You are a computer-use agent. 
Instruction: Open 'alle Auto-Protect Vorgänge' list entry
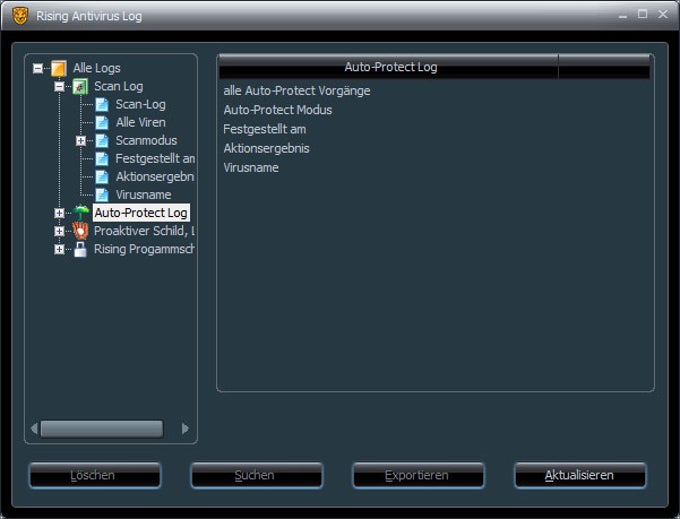[297, 91]
